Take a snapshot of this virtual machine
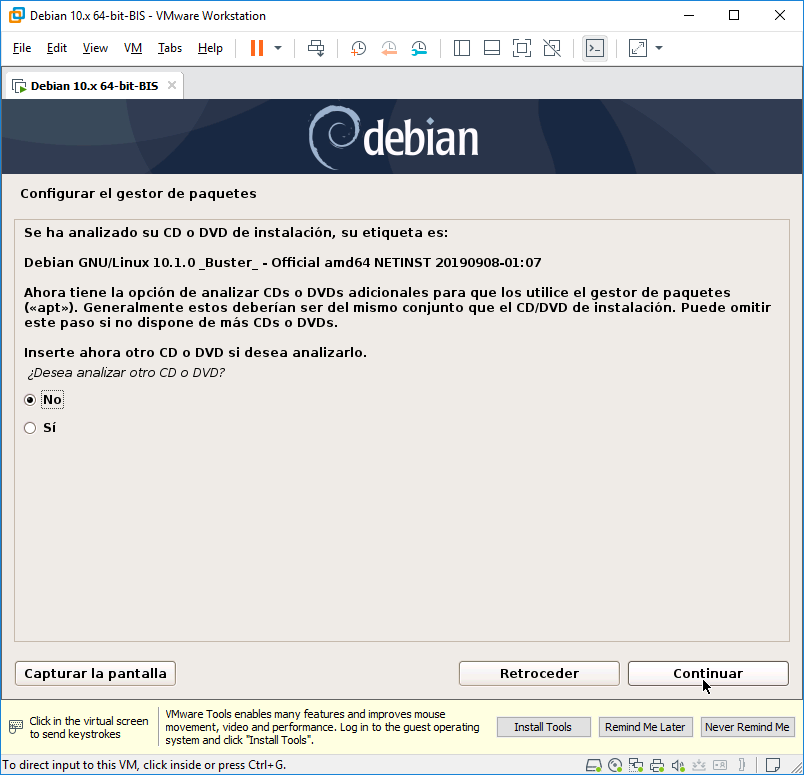 pos(358,48)
